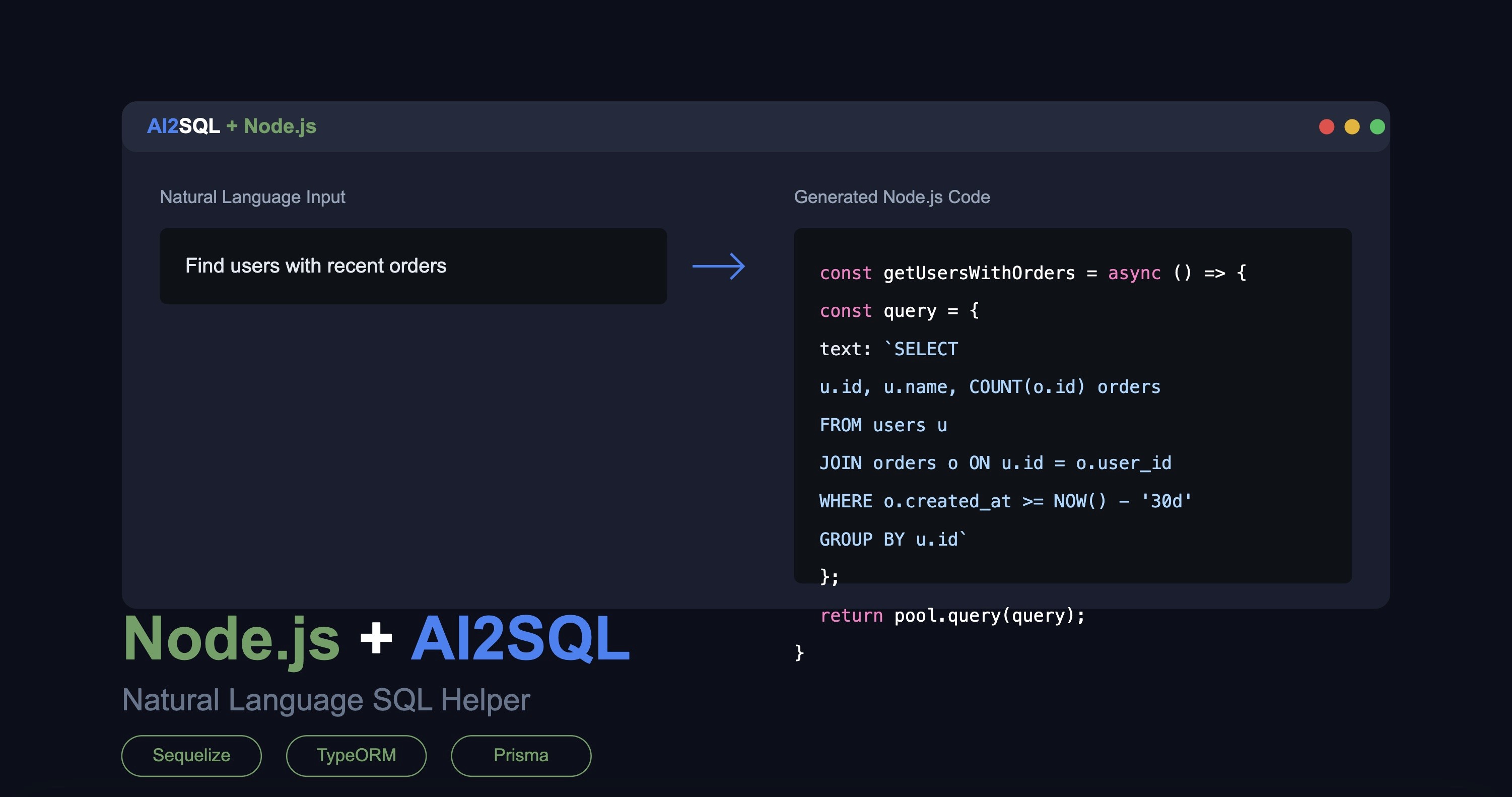Viewport: 1512px width, 797px height.
Task: Click the green window dot
Action: coord(1377,127)
